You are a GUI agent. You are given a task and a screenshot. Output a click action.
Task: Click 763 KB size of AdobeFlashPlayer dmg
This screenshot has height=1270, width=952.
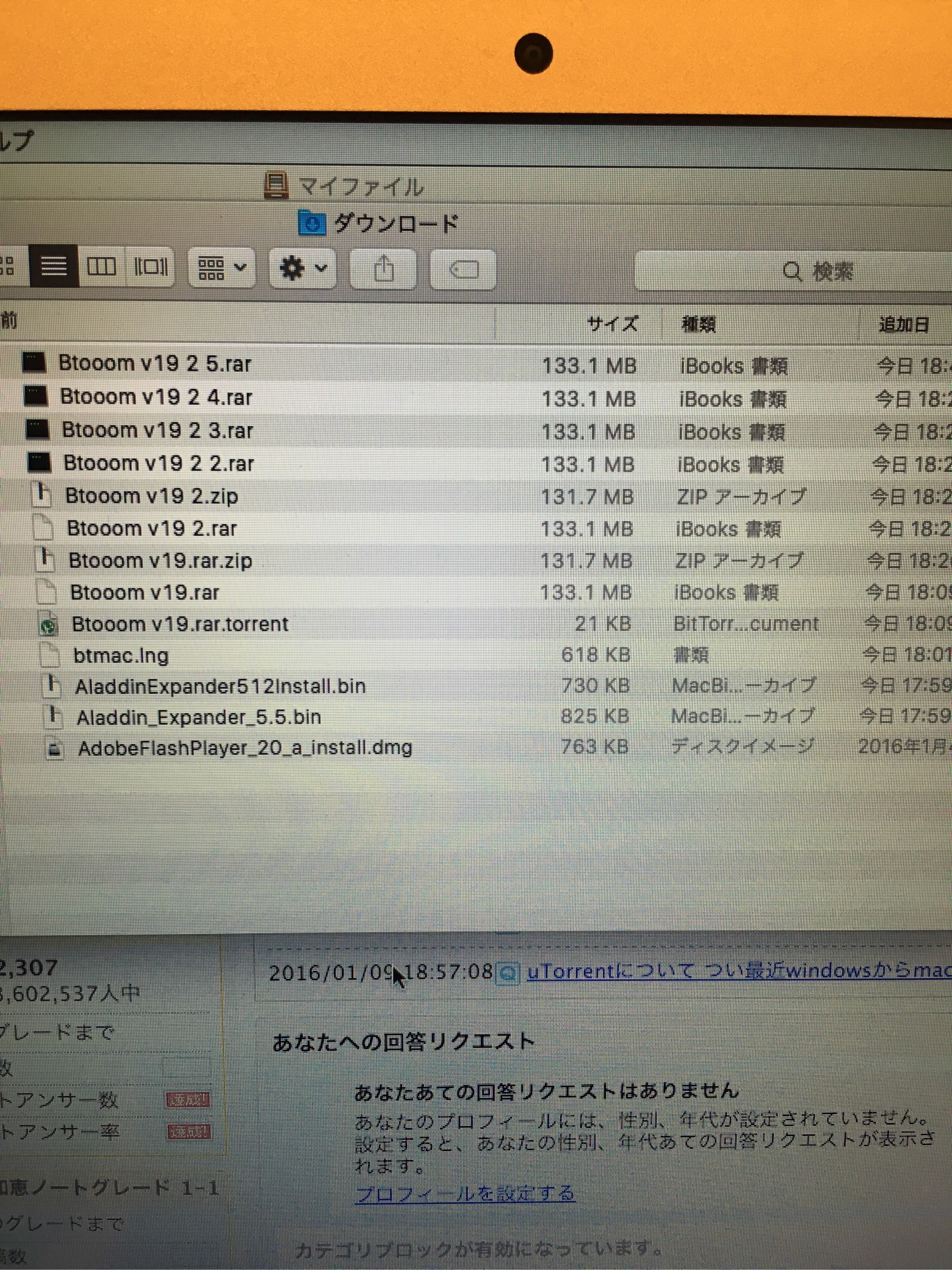pos(594,746)
